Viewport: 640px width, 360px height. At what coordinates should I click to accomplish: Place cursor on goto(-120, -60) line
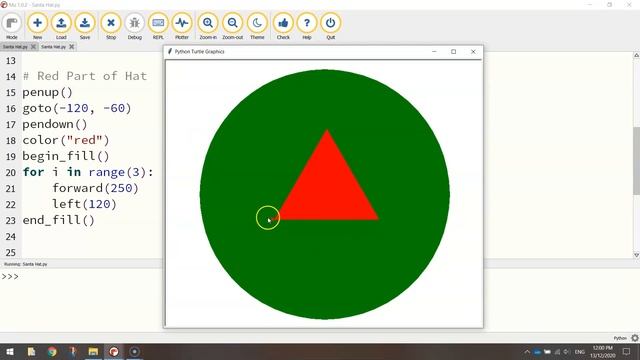(77, 108)
